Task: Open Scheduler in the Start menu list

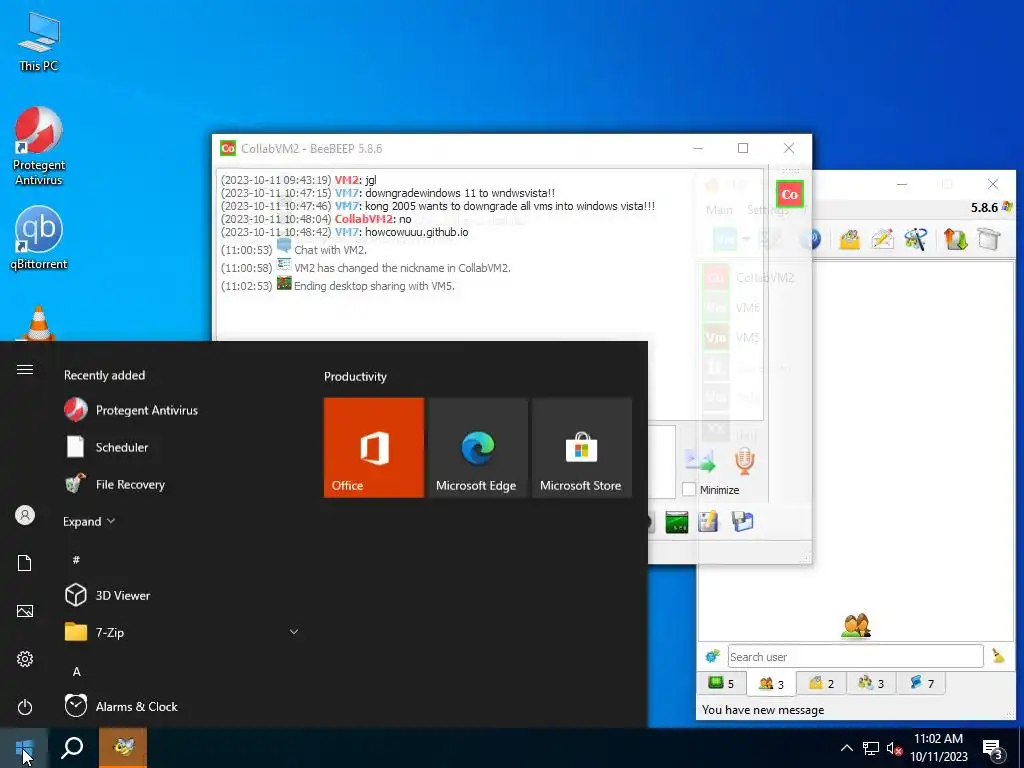Action: [121, 447]
